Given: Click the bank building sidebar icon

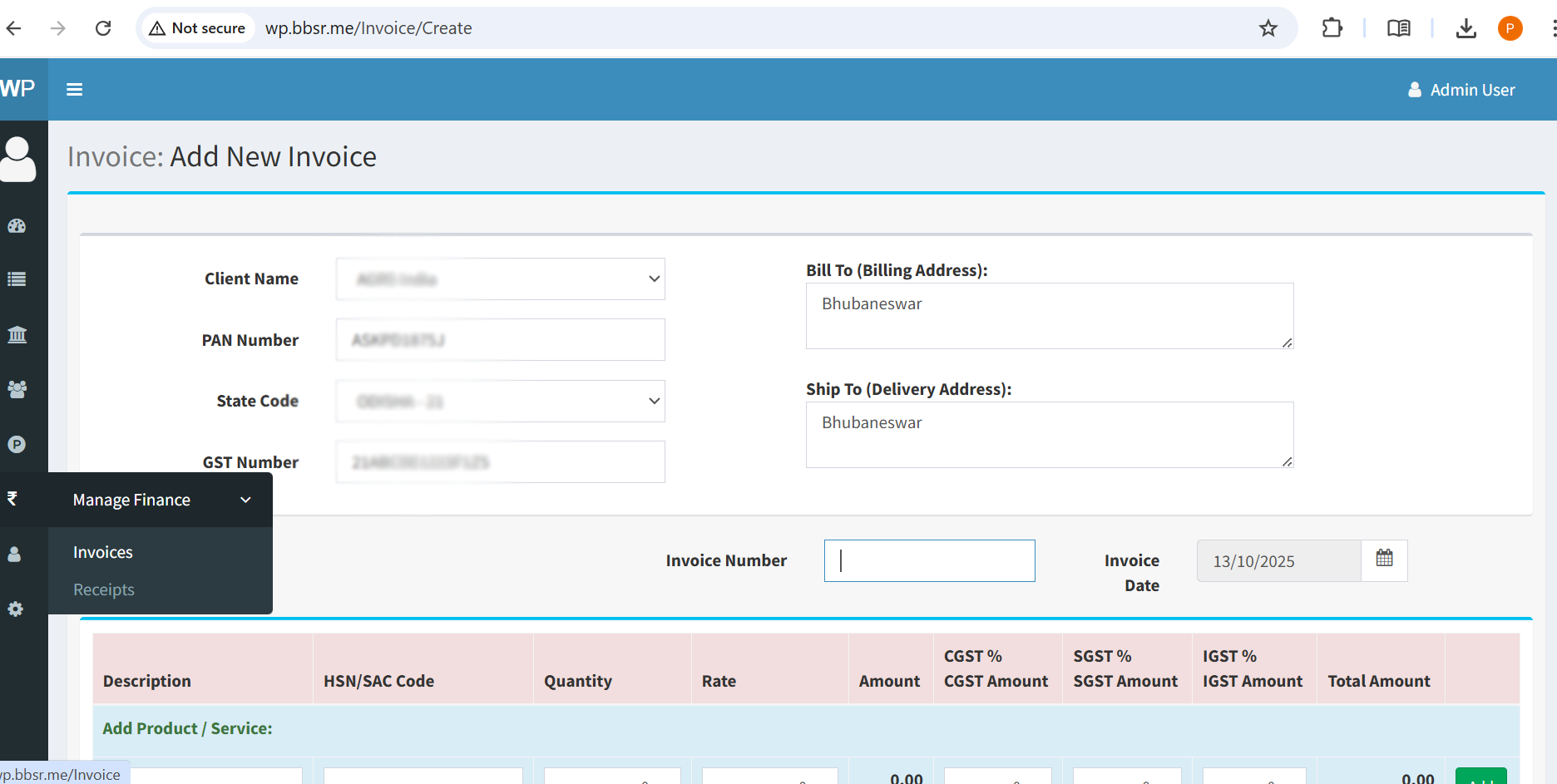Looking at the screenshot, I should (17, 335).
